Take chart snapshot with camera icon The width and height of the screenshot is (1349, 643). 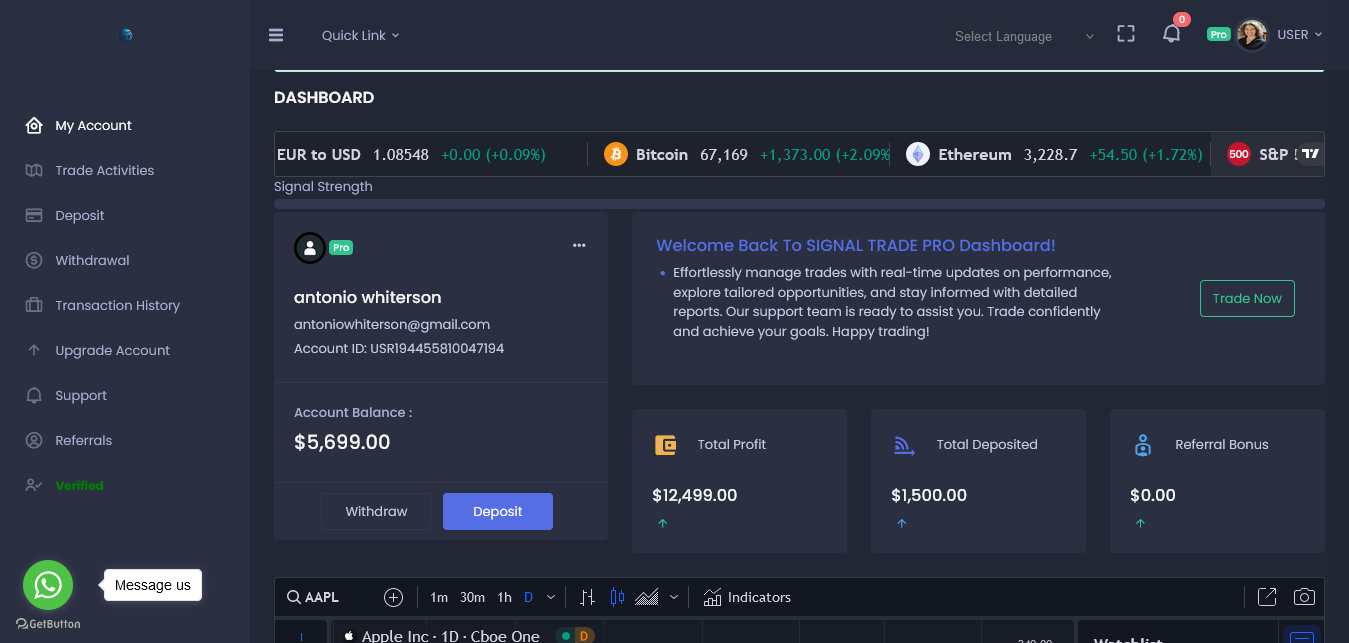coord(1304,597)
